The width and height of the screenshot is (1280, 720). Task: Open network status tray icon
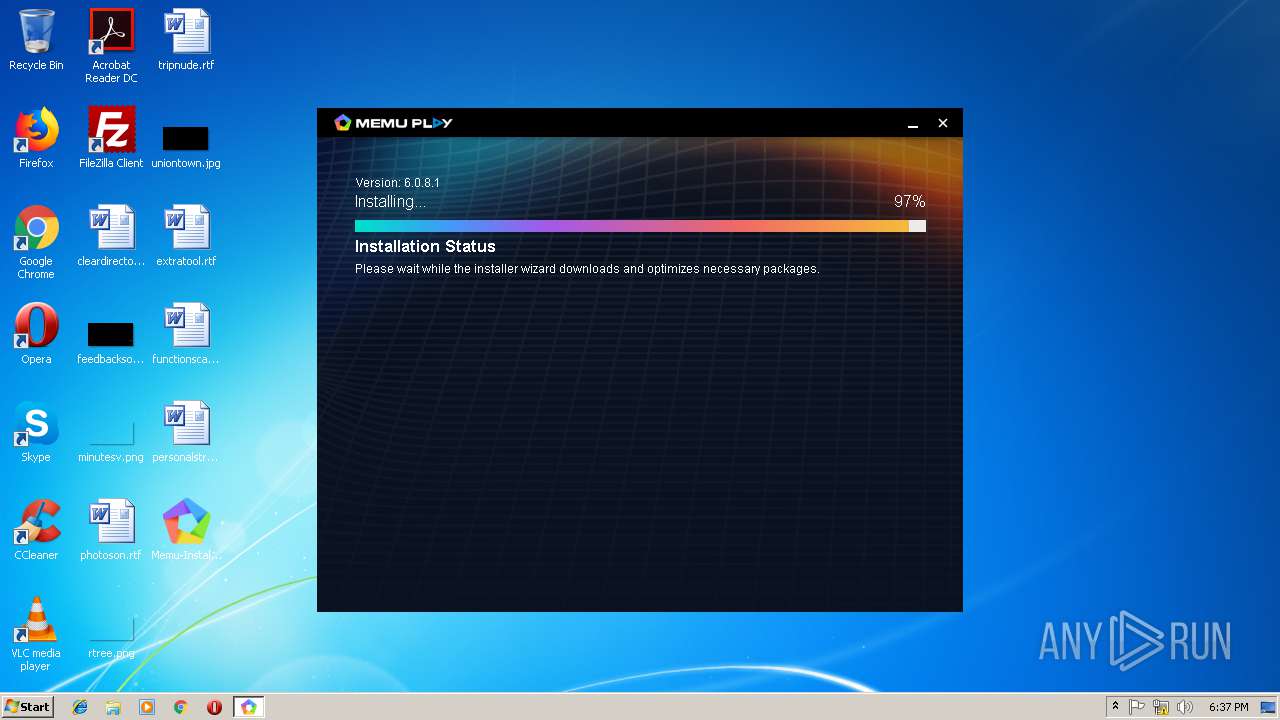(1161, 707)
